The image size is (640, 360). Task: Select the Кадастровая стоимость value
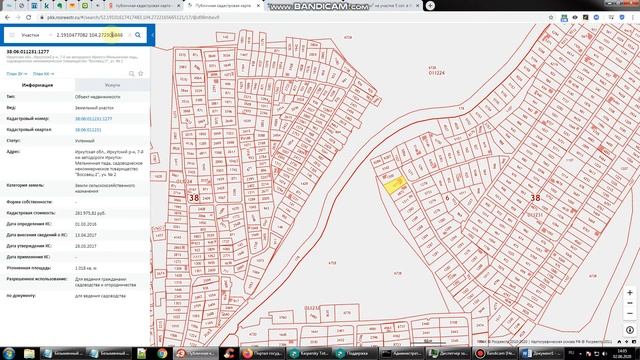[x=90, y=213]
